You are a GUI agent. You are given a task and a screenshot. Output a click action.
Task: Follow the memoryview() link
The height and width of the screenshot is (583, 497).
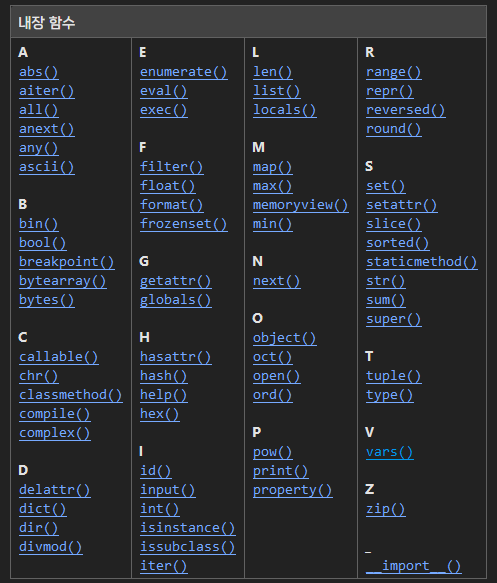coord(301,205)
